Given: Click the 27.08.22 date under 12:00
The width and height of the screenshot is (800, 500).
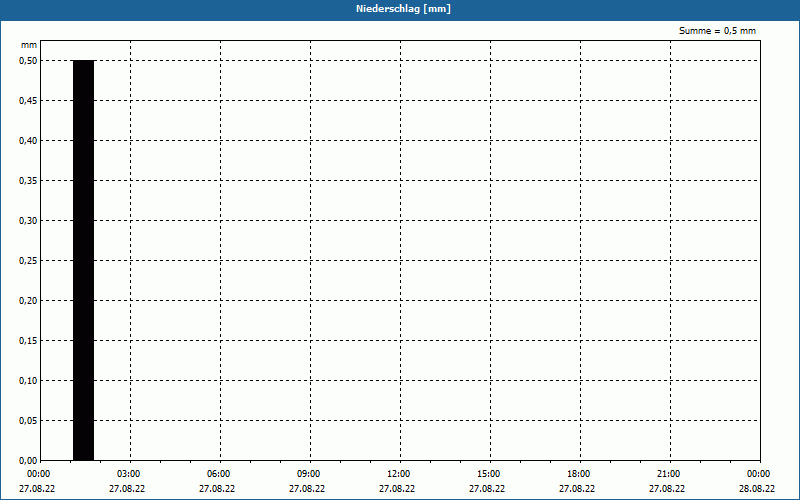Looking at the screenshot, I should coord(397,488).
